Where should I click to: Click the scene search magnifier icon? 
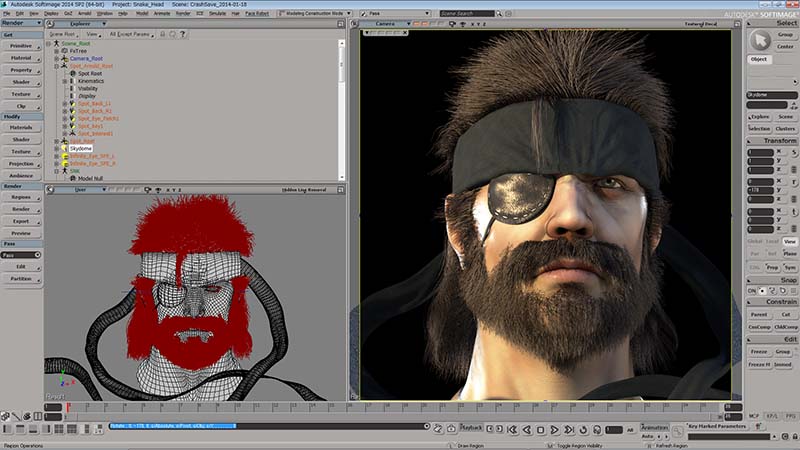(499, 14)
